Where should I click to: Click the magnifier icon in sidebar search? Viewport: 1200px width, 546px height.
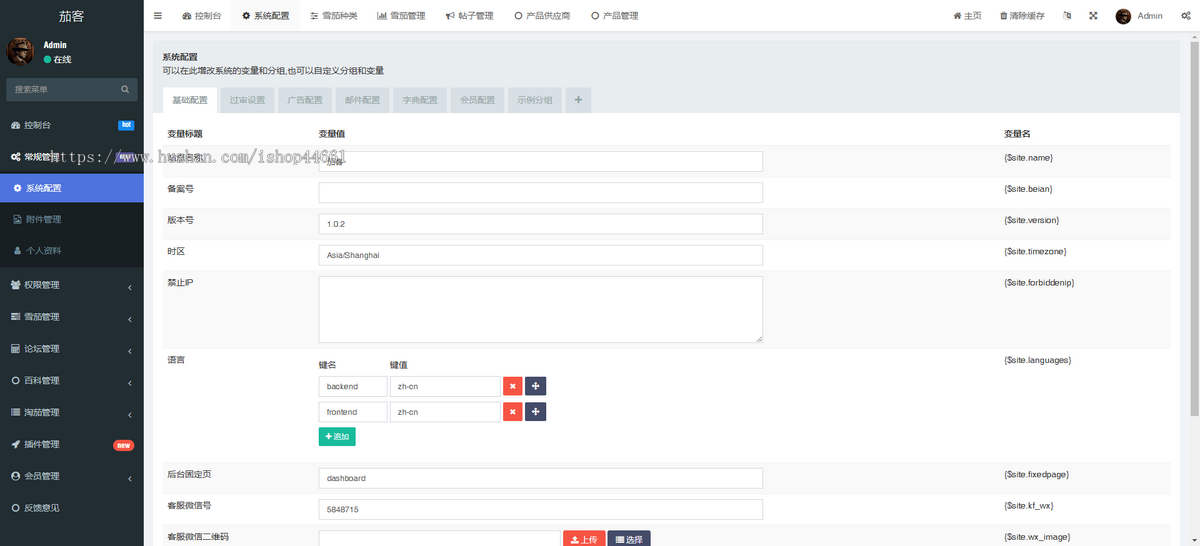[x=126, y=89]
